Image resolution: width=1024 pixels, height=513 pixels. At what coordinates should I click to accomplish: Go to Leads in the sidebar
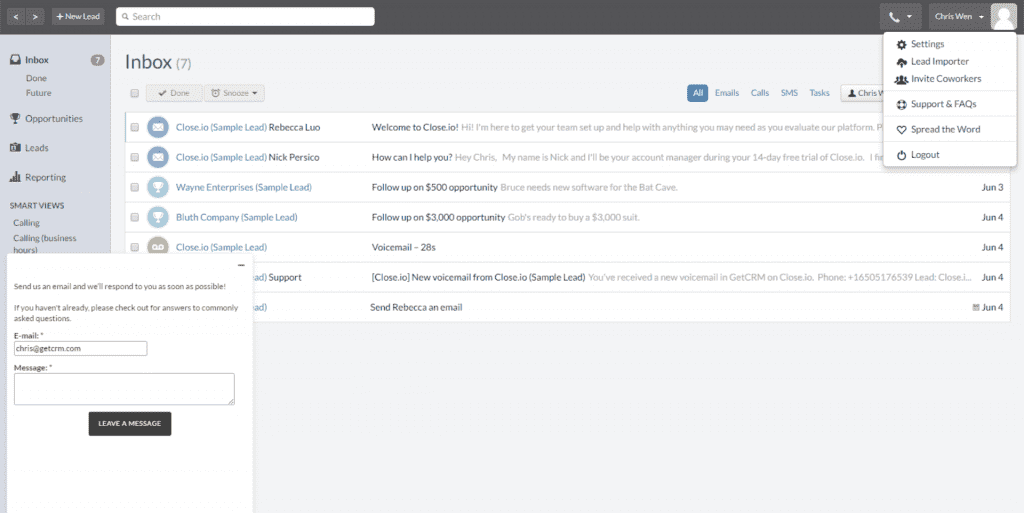[x=37, y=148]
